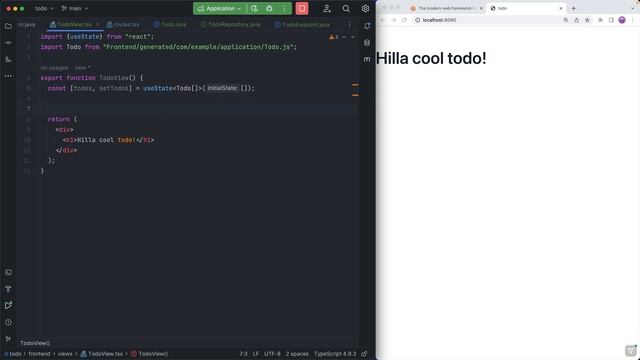
Task: Share this page from browser toolbar
Action: [576, 20]
